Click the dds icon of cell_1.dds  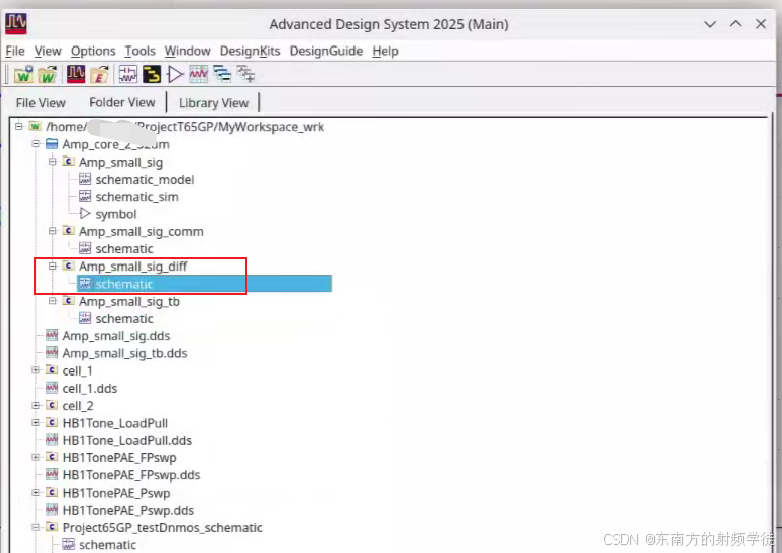tap(52, 388)
